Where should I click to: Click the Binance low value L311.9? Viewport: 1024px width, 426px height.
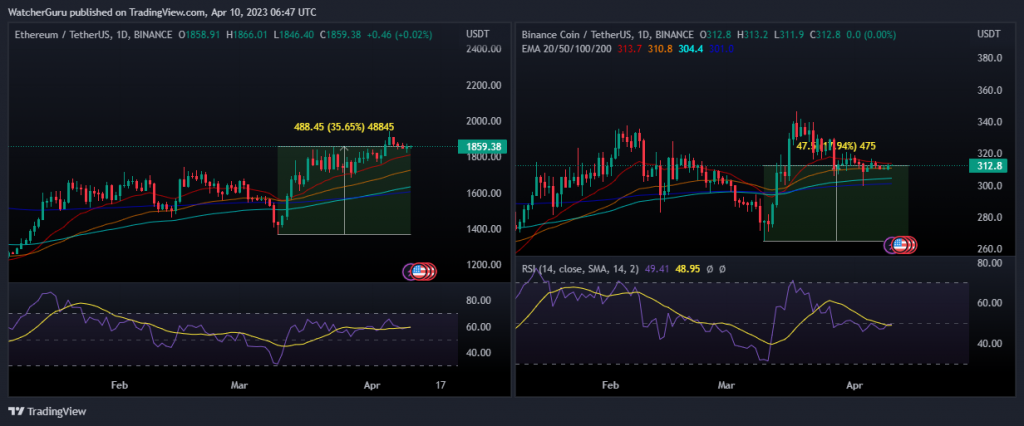click(x=788, y=34)
